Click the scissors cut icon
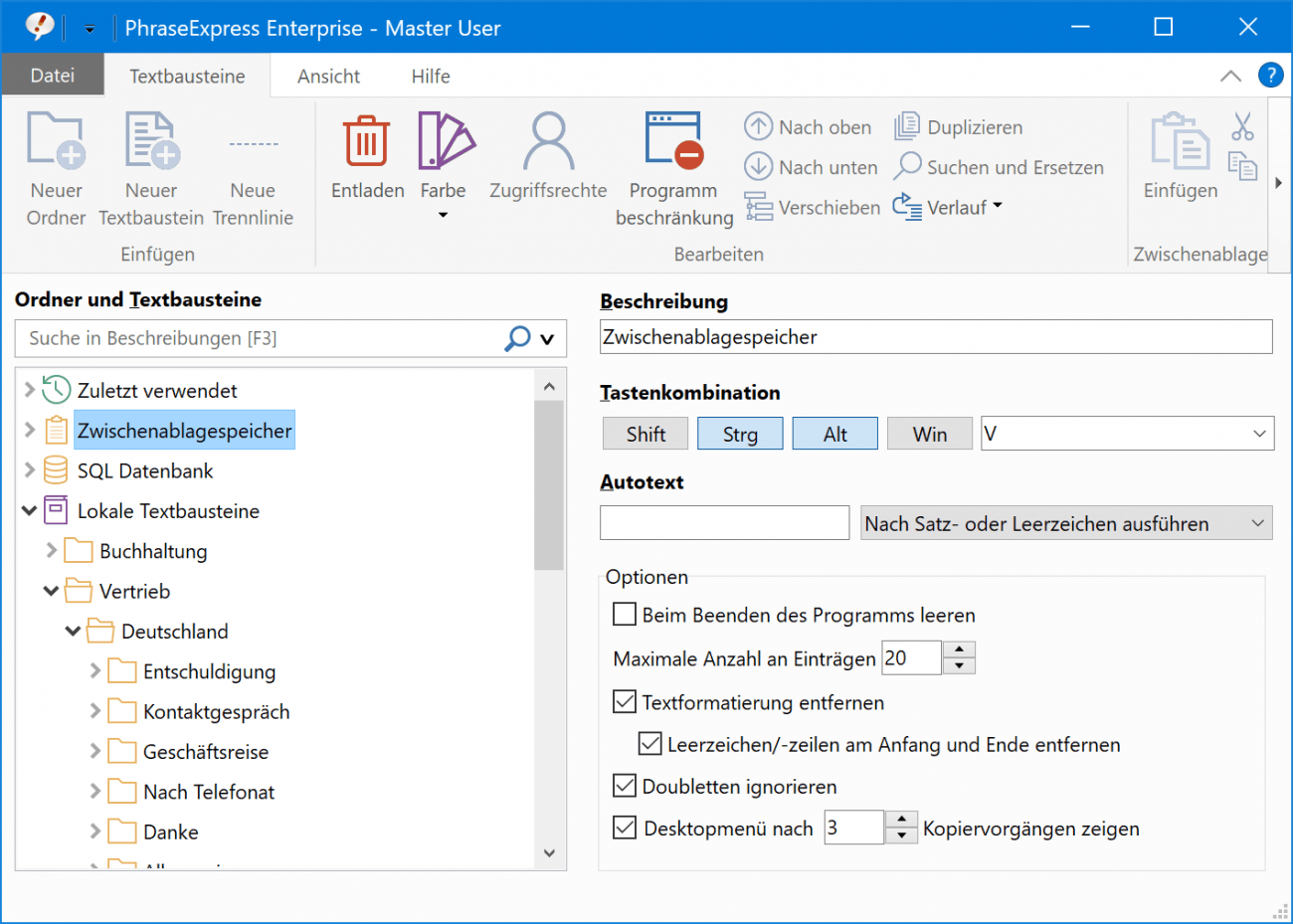This screenshot has width=1293, height=924. (1242, 126)
